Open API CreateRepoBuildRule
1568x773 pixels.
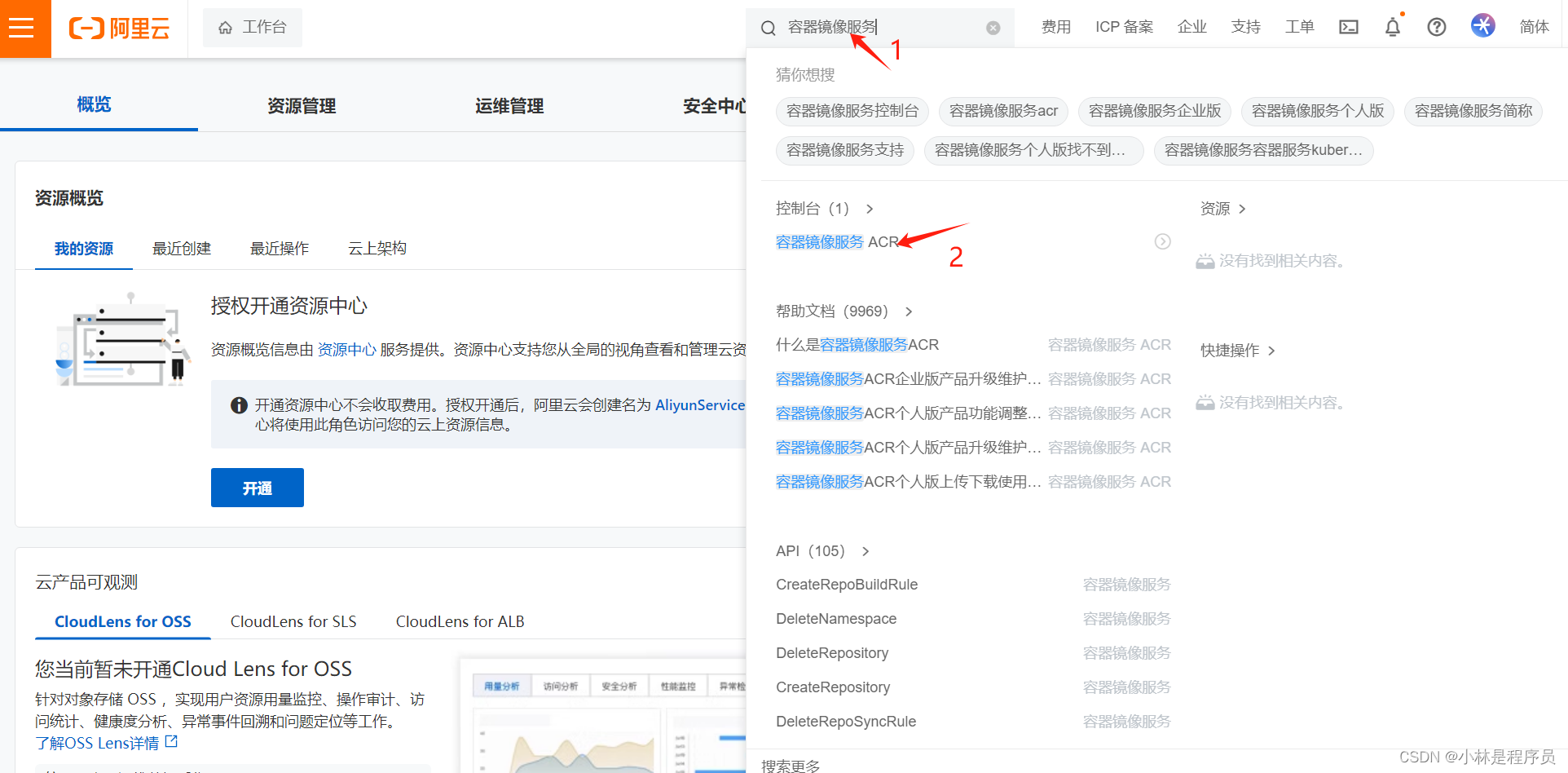tap(847, 585)
